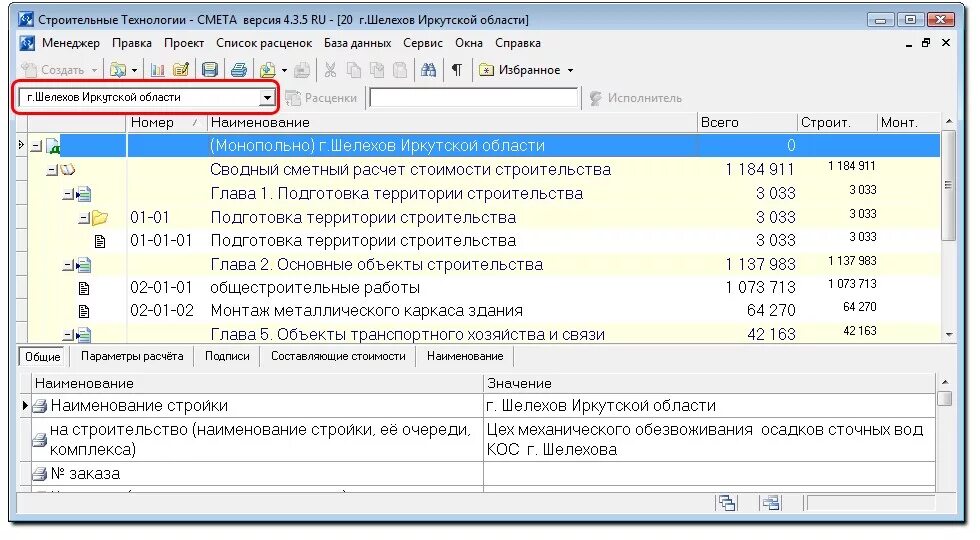
Task: Open the База данных menu
Action: 358,43
